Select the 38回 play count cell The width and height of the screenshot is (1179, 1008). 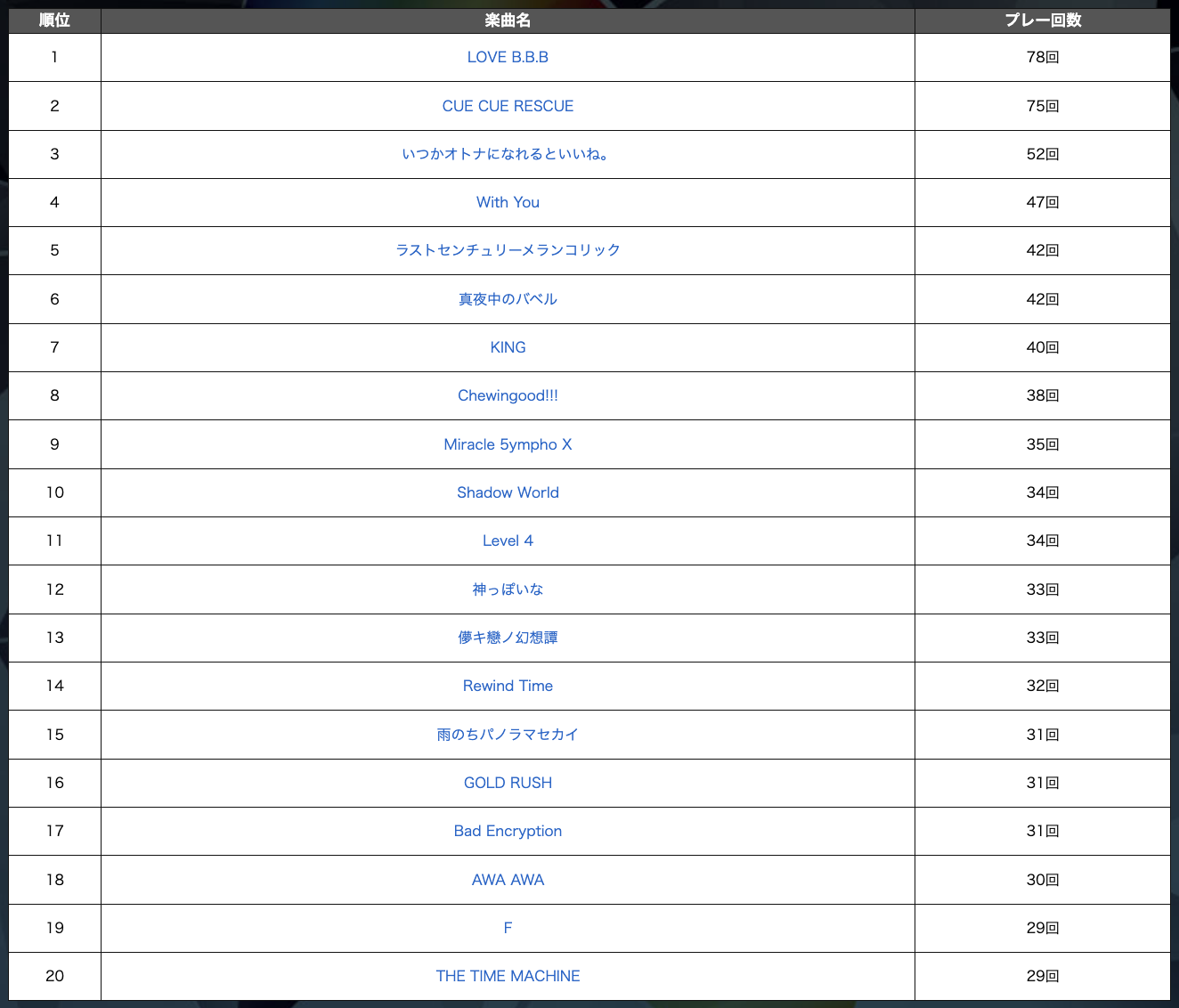pos(1043,395)
